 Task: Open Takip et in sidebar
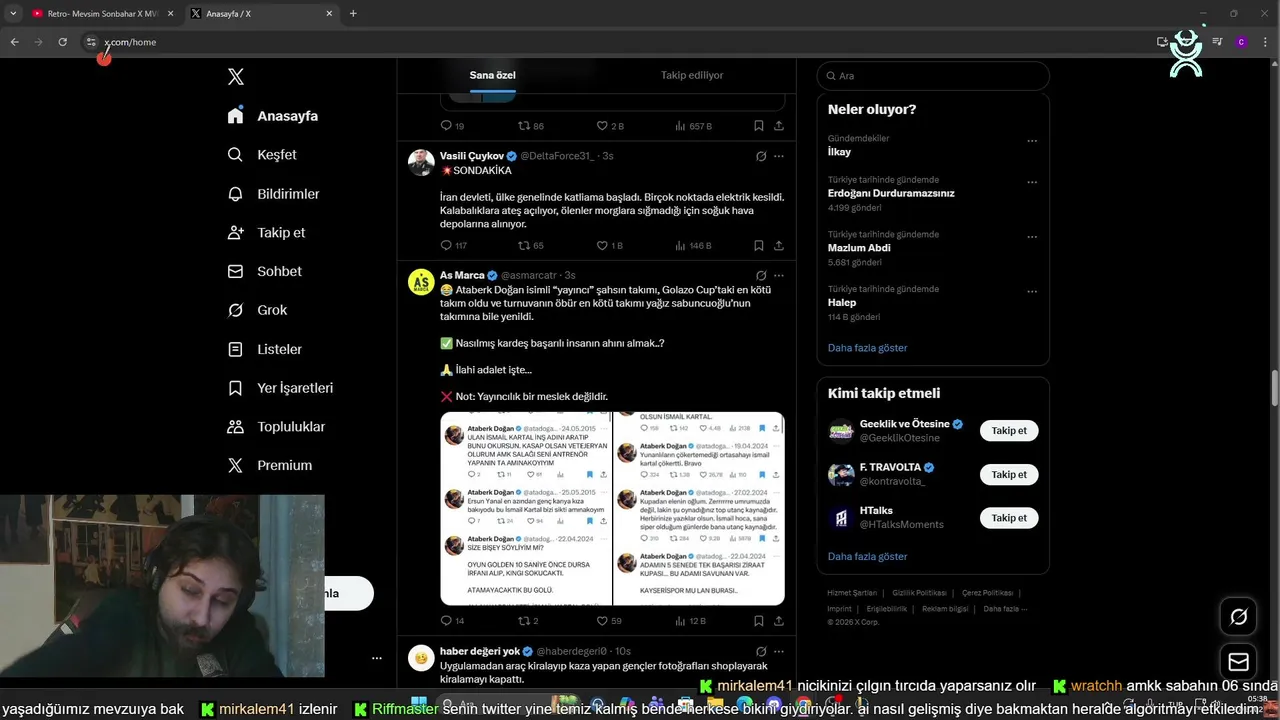[x=266, y=232]
